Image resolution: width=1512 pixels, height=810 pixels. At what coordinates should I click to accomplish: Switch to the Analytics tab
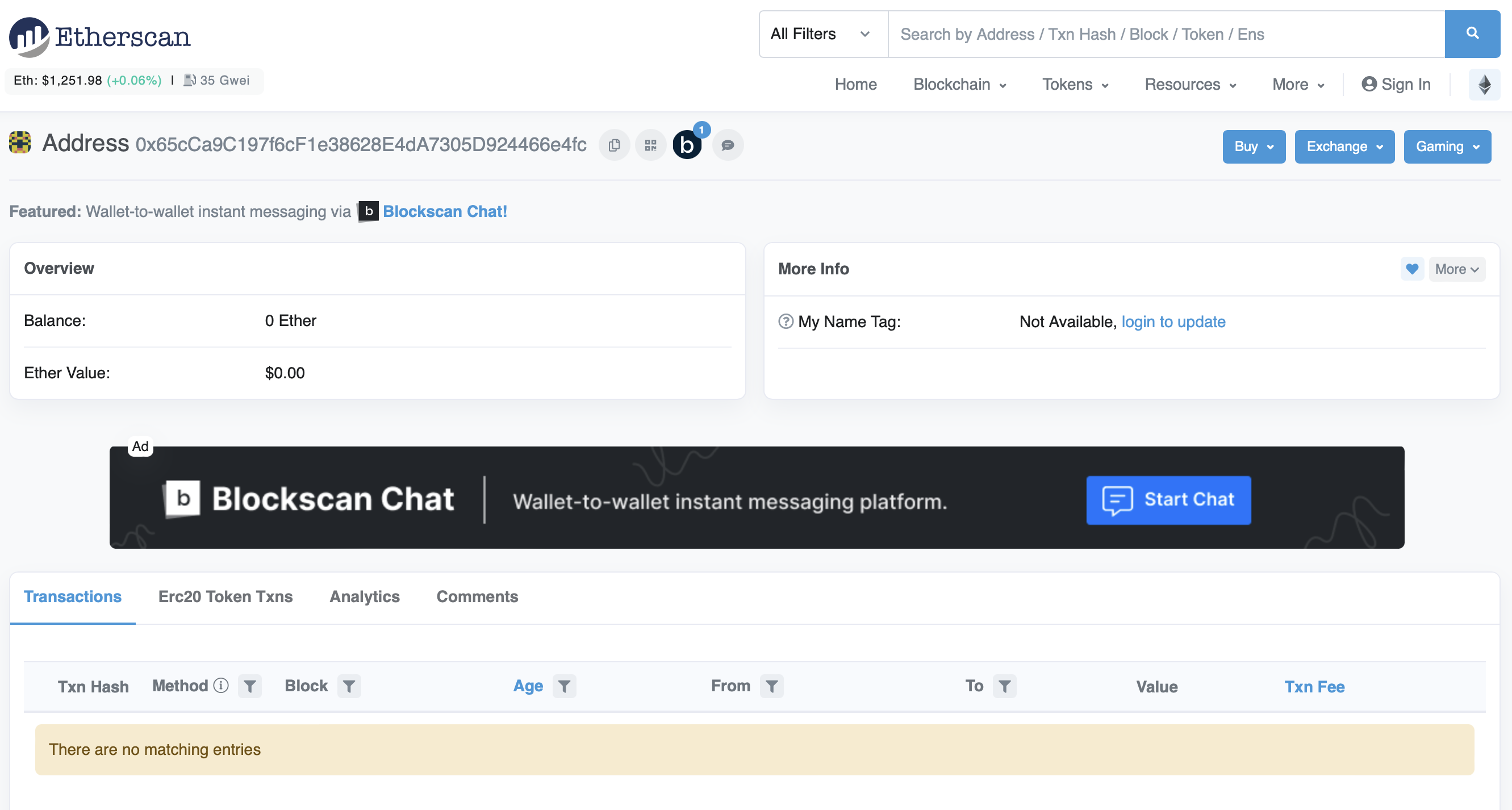point(365,596)
